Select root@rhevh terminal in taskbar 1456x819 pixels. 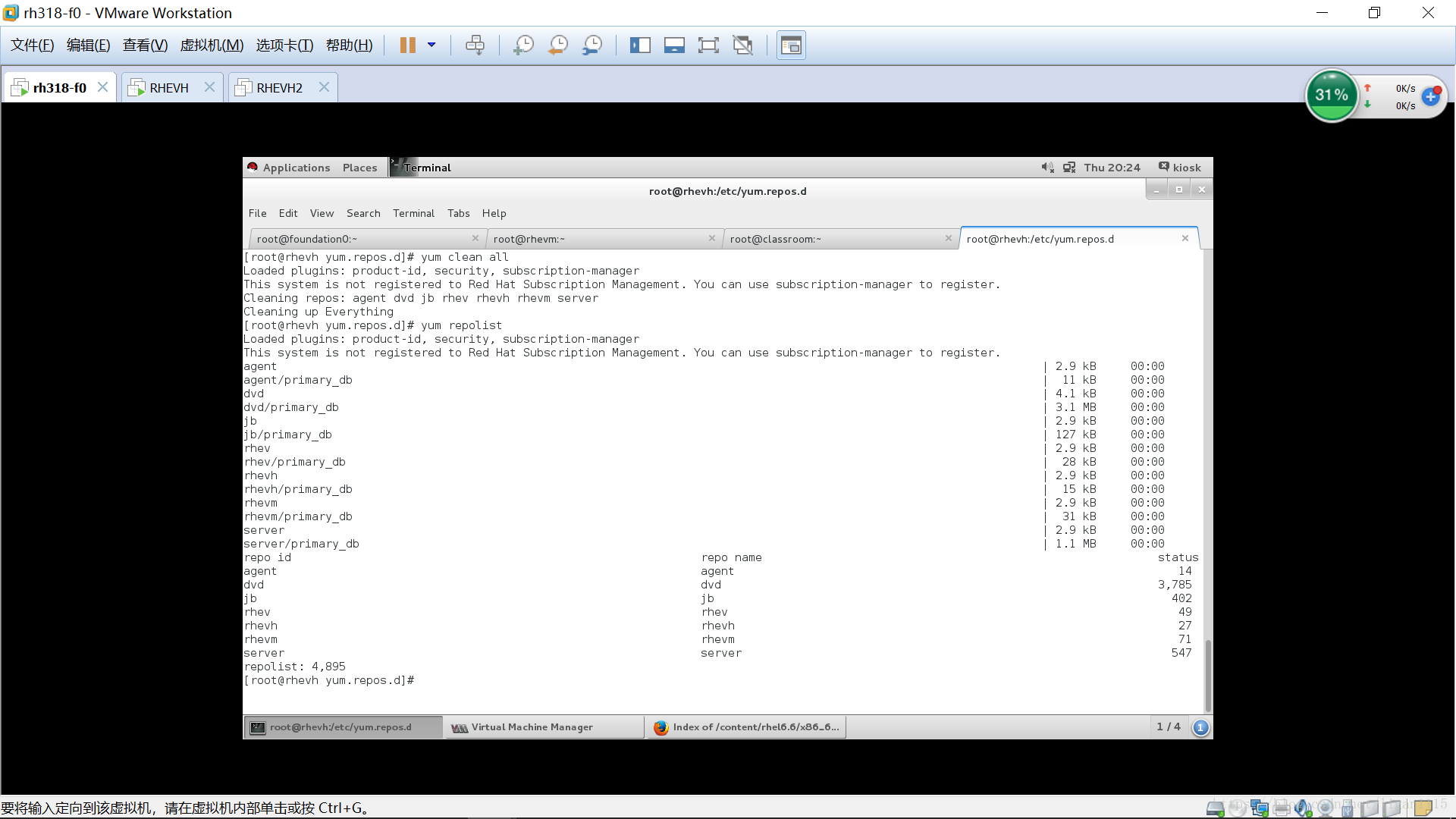344,727
